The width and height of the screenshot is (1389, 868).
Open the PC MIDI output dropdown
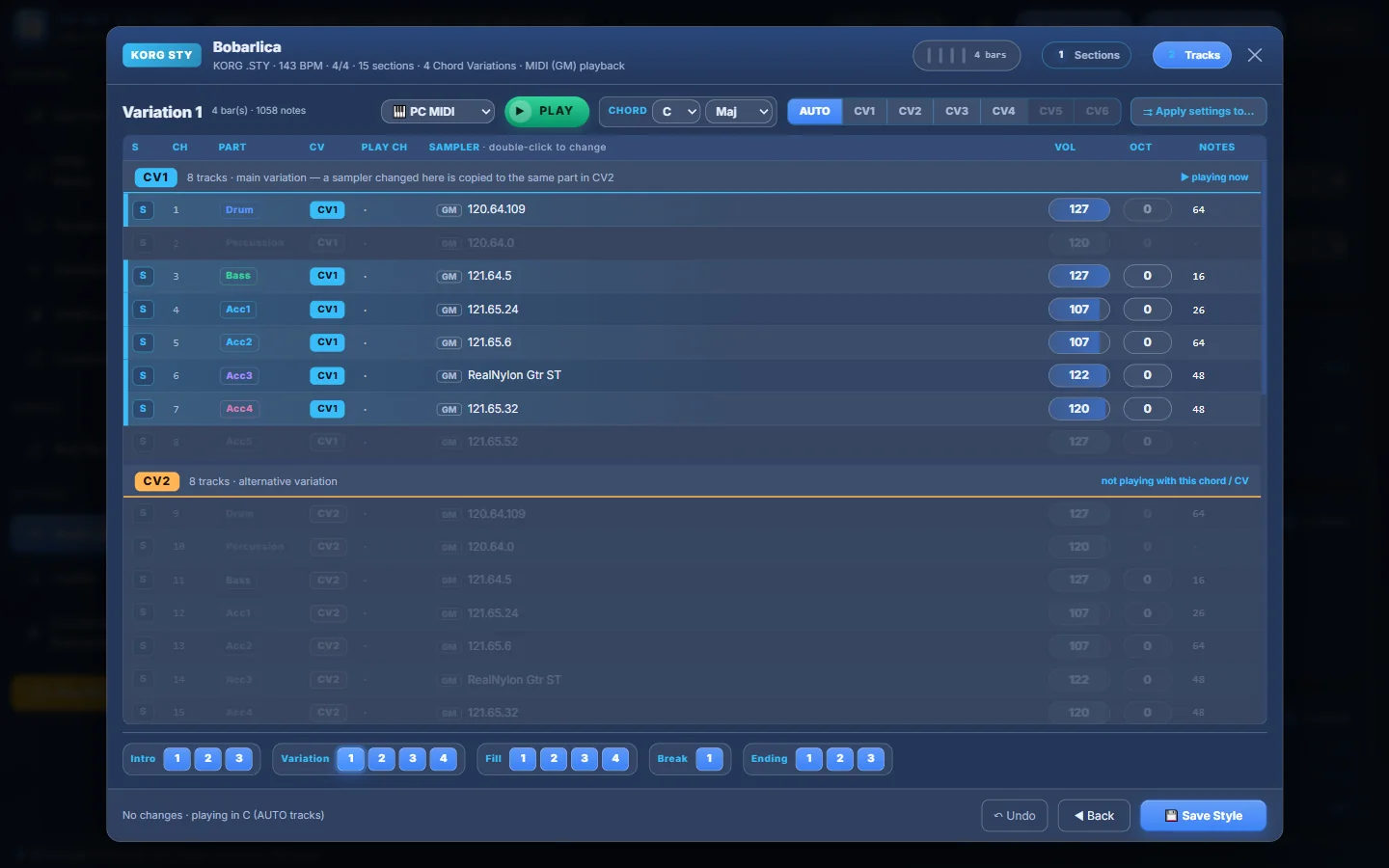coord(438,112)
